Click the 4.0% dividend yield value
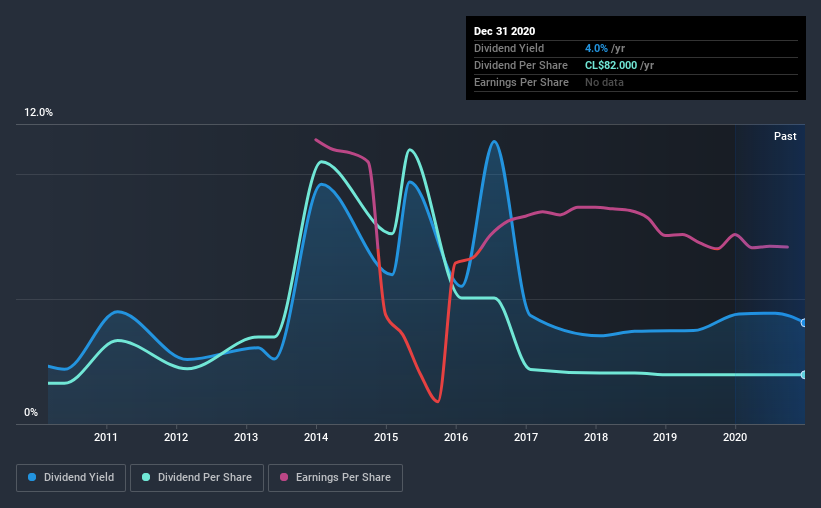Viewport: 821px width, 508px height. (x=596, y=48)
